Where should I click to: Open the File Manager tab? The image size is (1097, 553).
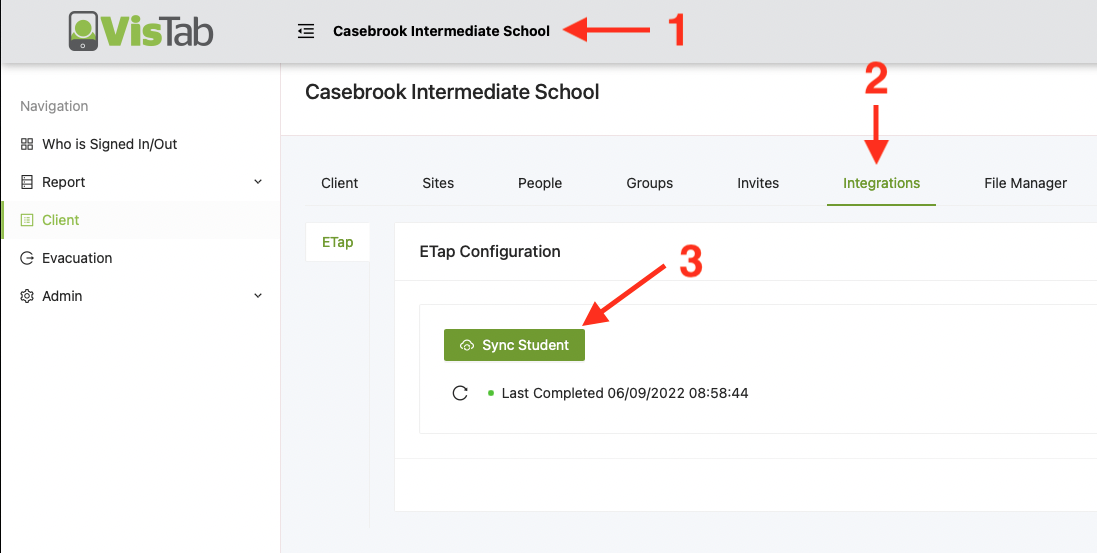pyautogui.click(x=1025, y=183)
